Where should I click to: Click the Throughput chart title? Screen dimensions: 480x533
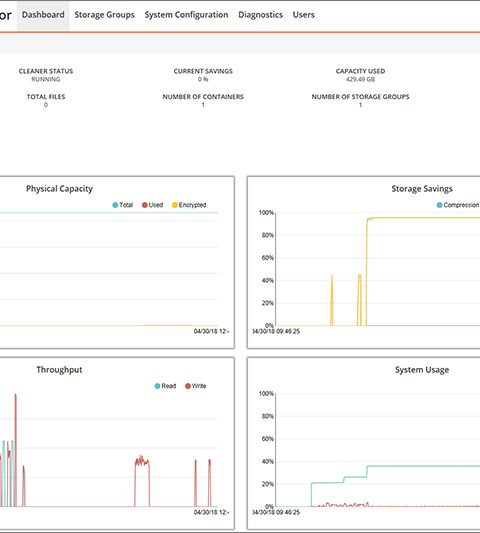point(59,370)
